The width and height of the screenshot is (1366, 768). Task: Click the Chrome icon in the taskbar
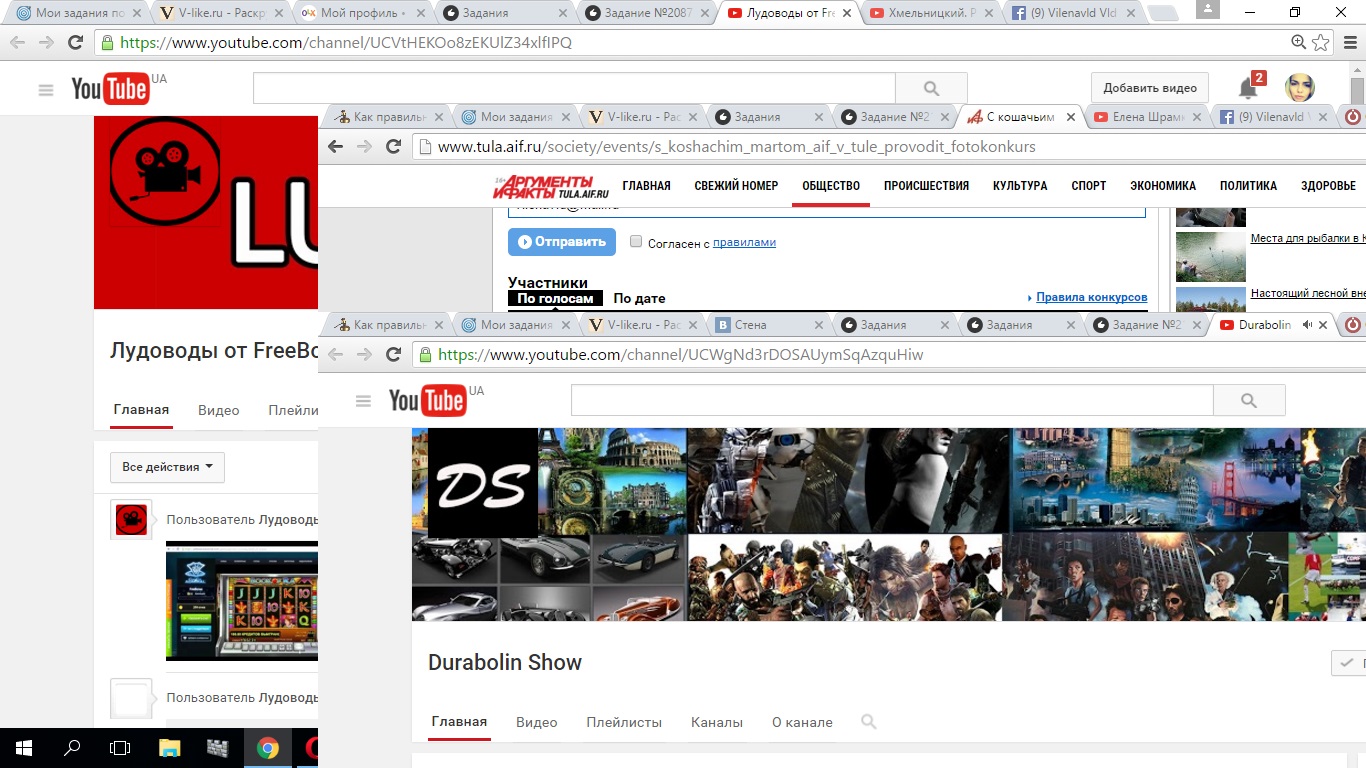(x=267, y=748)
